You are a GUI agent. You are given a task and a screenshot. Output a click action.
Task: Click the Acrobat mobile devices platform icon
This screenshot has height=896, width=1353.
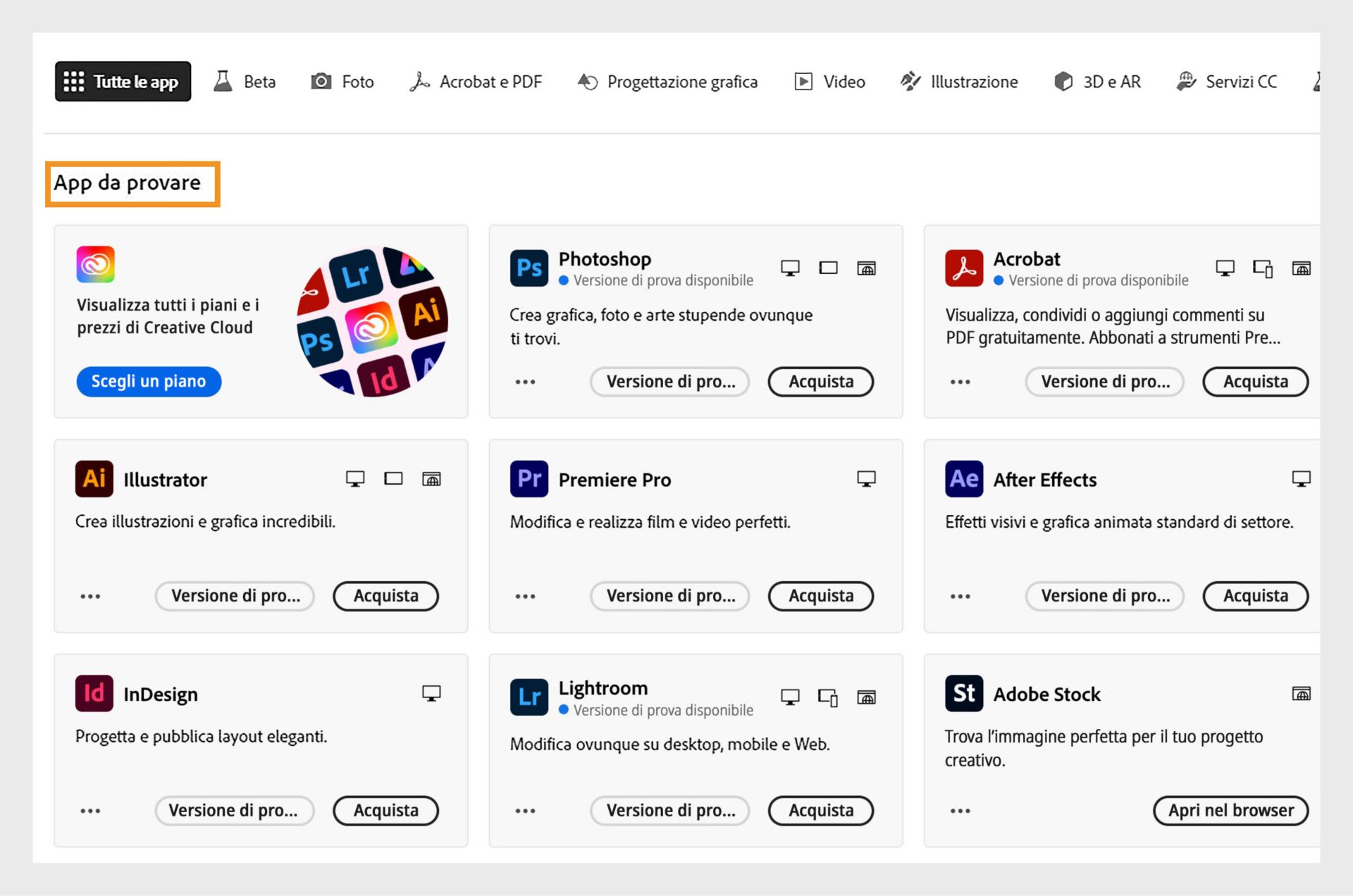pos(1263,268)
